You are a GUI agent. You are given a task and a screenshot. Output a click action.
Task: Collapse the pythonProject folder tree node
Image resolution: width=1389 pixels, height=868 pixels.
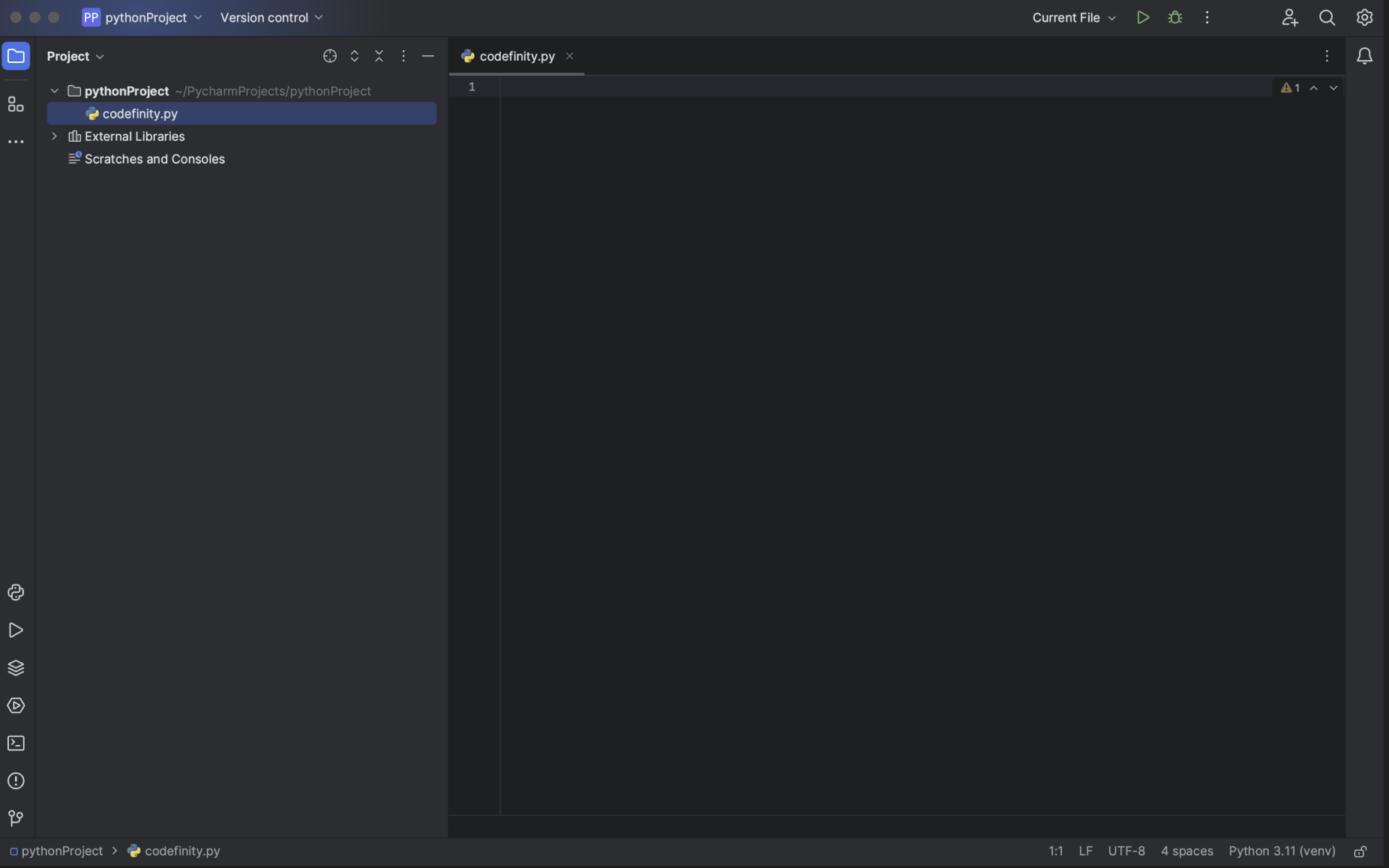click(x=54, y=91)
